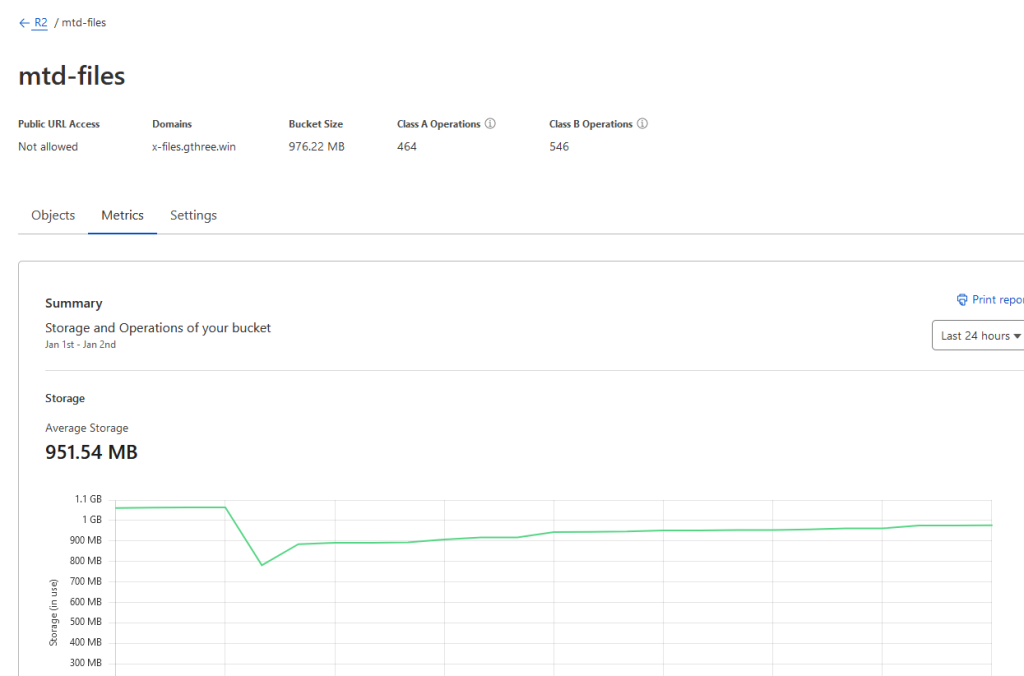
Task: Click the 951.54 MB average storage value
Action: 91,452
